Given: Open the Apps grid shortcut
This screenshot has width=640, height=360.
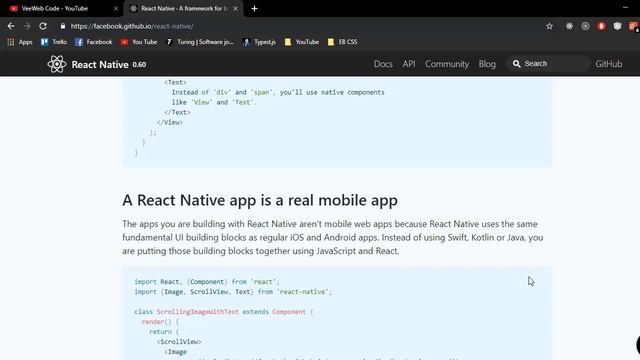Looking at the screenshot, I should tap(20, 42).
